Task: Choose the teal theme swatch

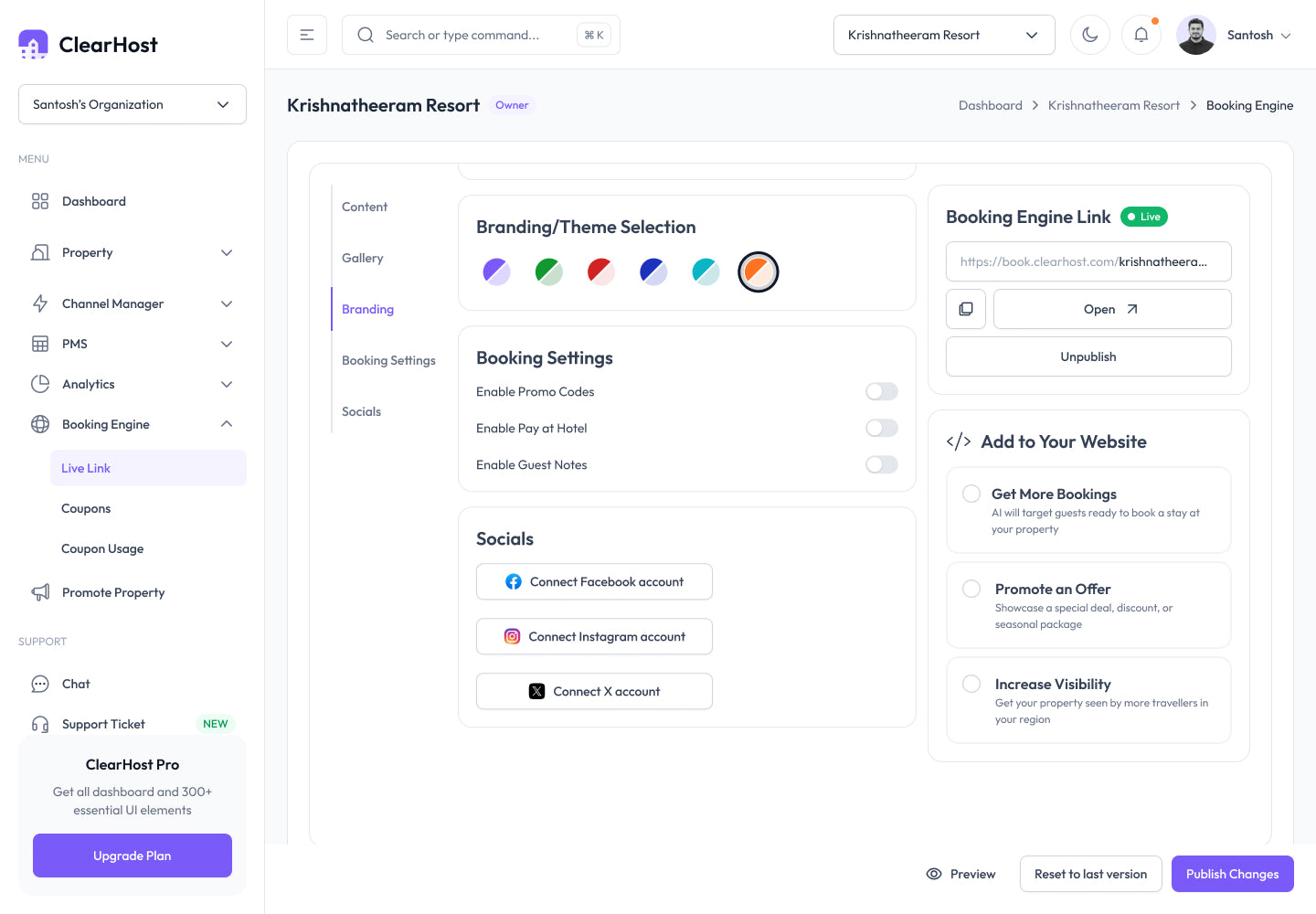Action: click(x=706, y=271)
